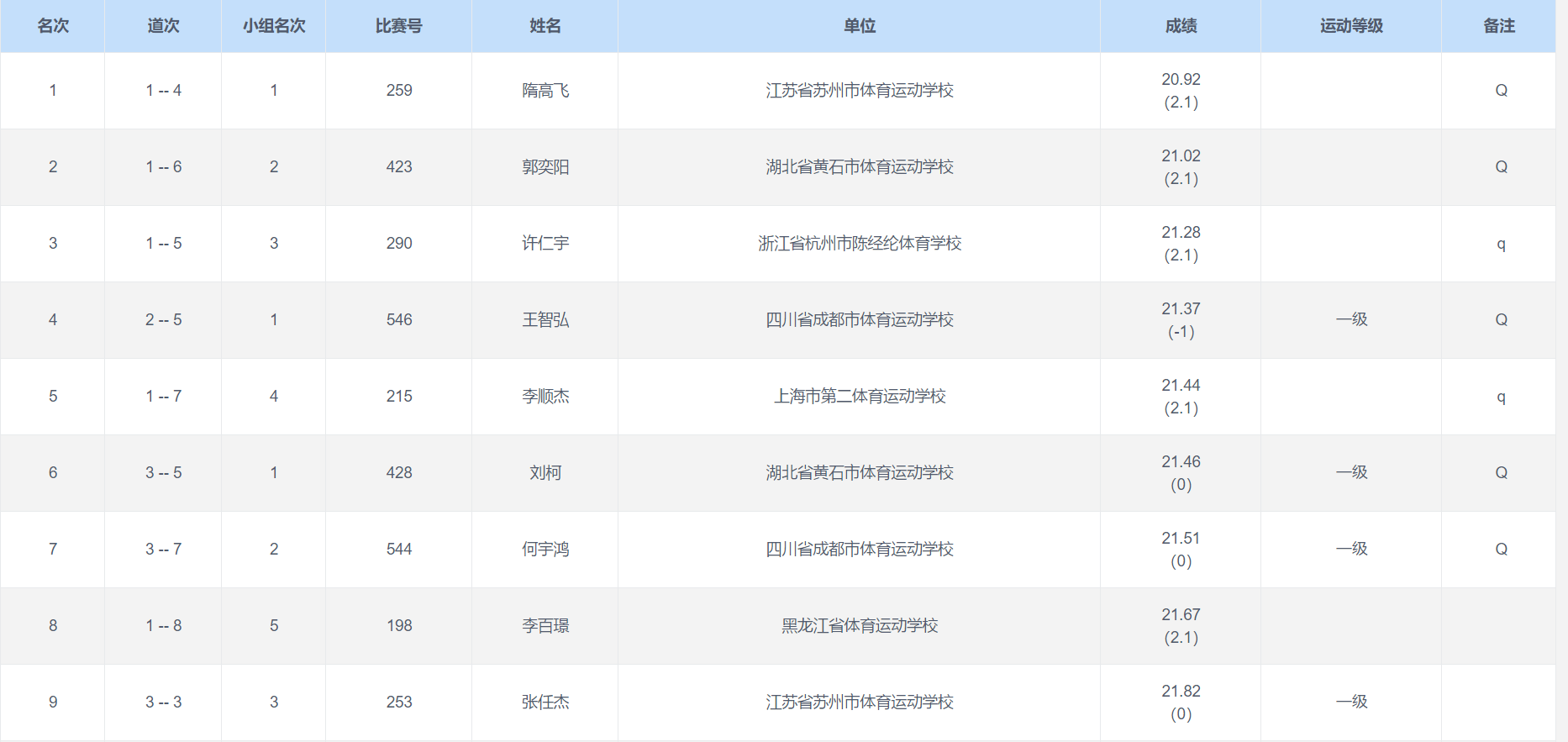Viewport: 1568px width, 742px height.
Task: Click bib number 428
Action: click(x=399, y=473)
